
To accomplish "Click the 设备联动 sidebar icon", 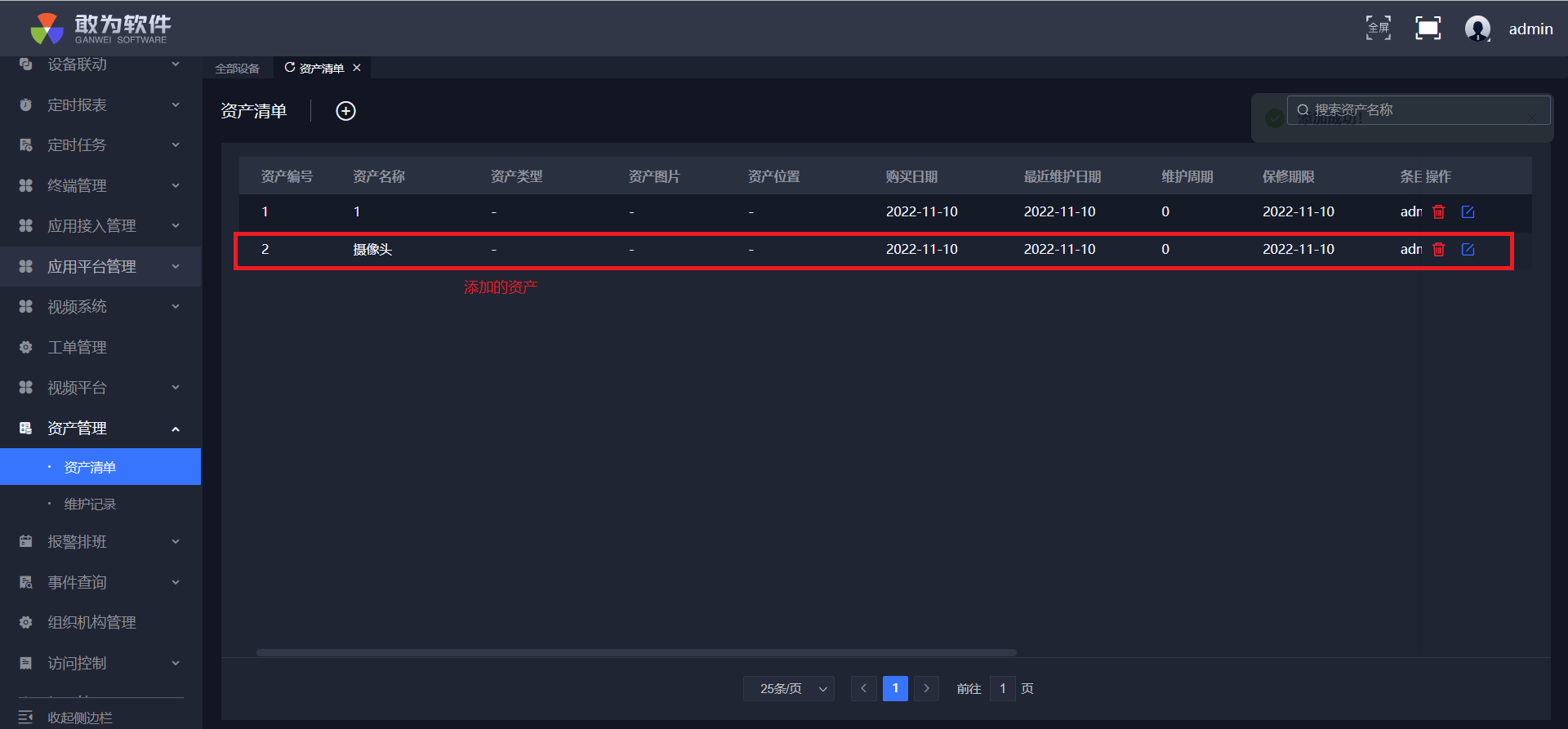I will [x=26, y=64].
